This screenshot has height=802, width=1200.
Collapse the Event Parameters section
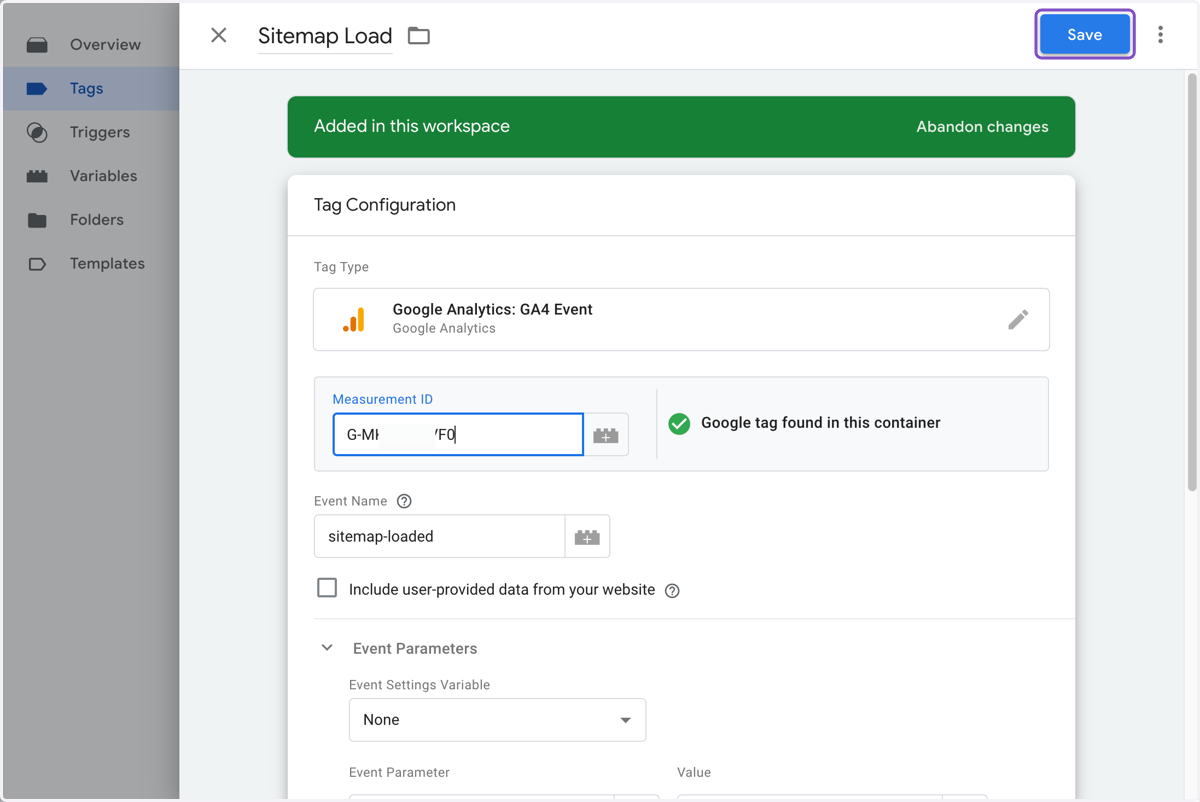click(x=327, y=648)
